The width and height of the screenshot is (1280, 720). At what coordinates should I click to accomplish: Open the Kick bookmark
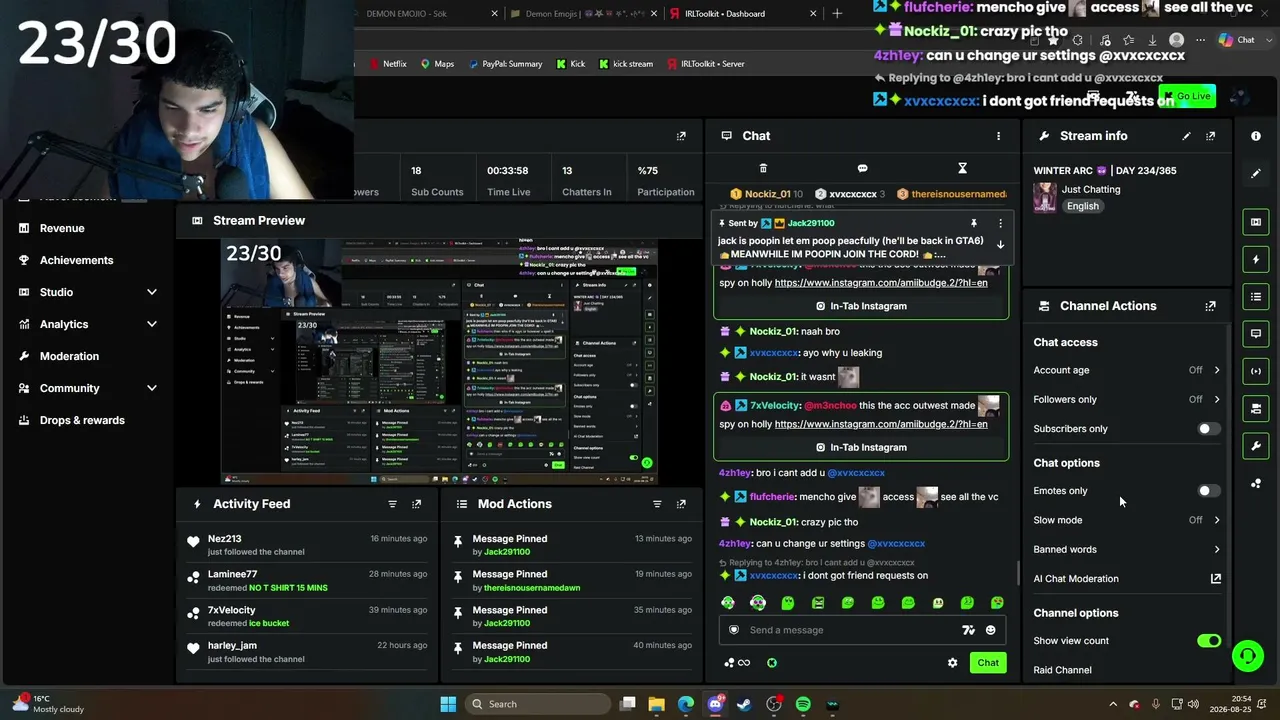coord(570,64)
